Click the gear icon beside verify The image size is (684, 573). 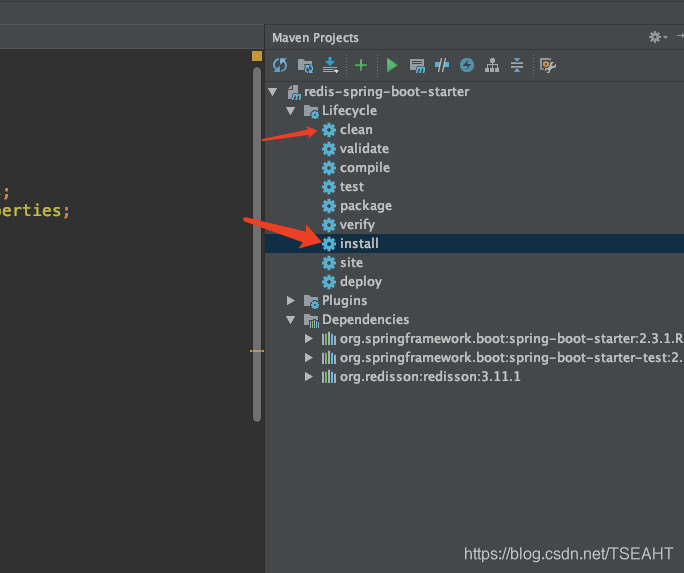click(x=329, y=225)
